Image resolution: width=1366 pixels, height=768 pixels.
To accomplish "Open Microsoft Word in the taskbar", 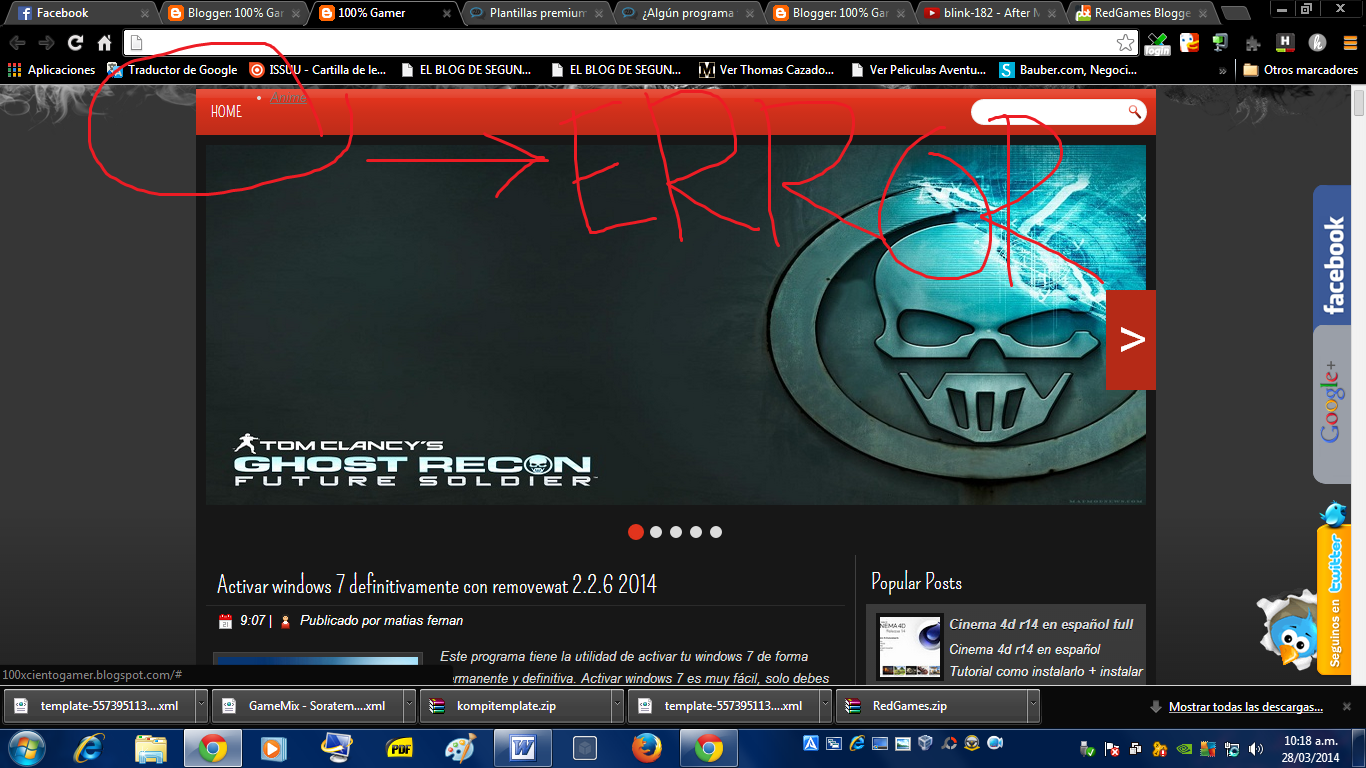I will (523, 748).
